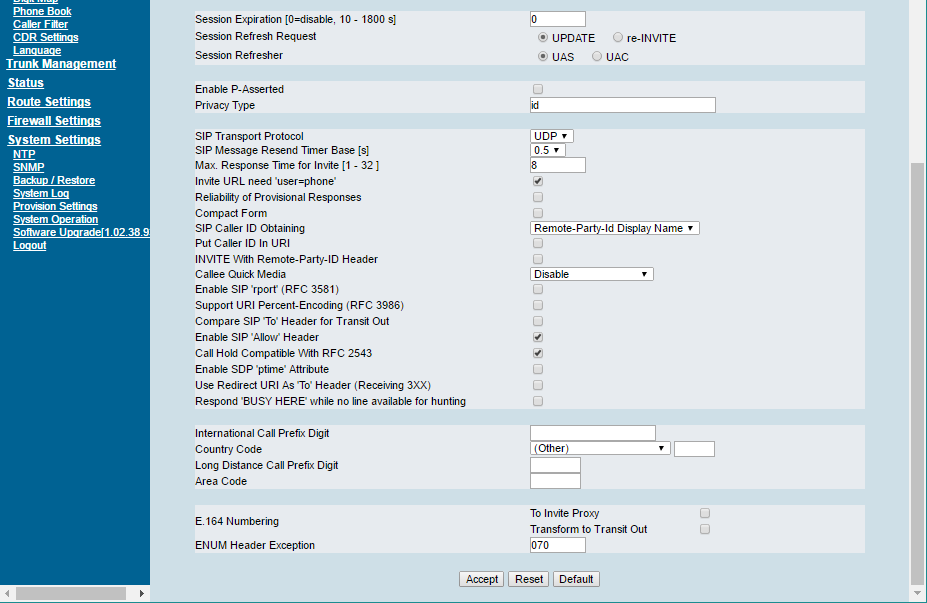Toggle Enable SIP 'Allow' Header checkbox
The height and width of the screenshot is (603, 927).
point(538,337)
